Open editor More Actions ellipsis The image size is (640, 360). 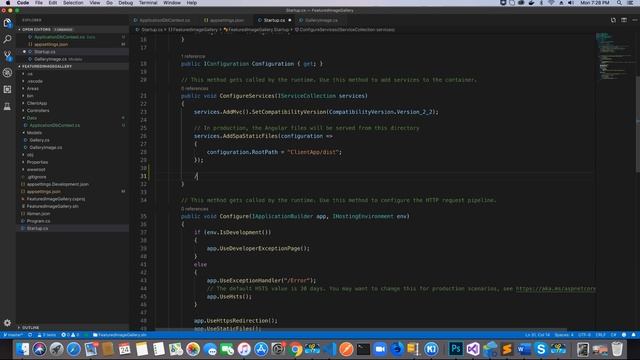point(634,20)
